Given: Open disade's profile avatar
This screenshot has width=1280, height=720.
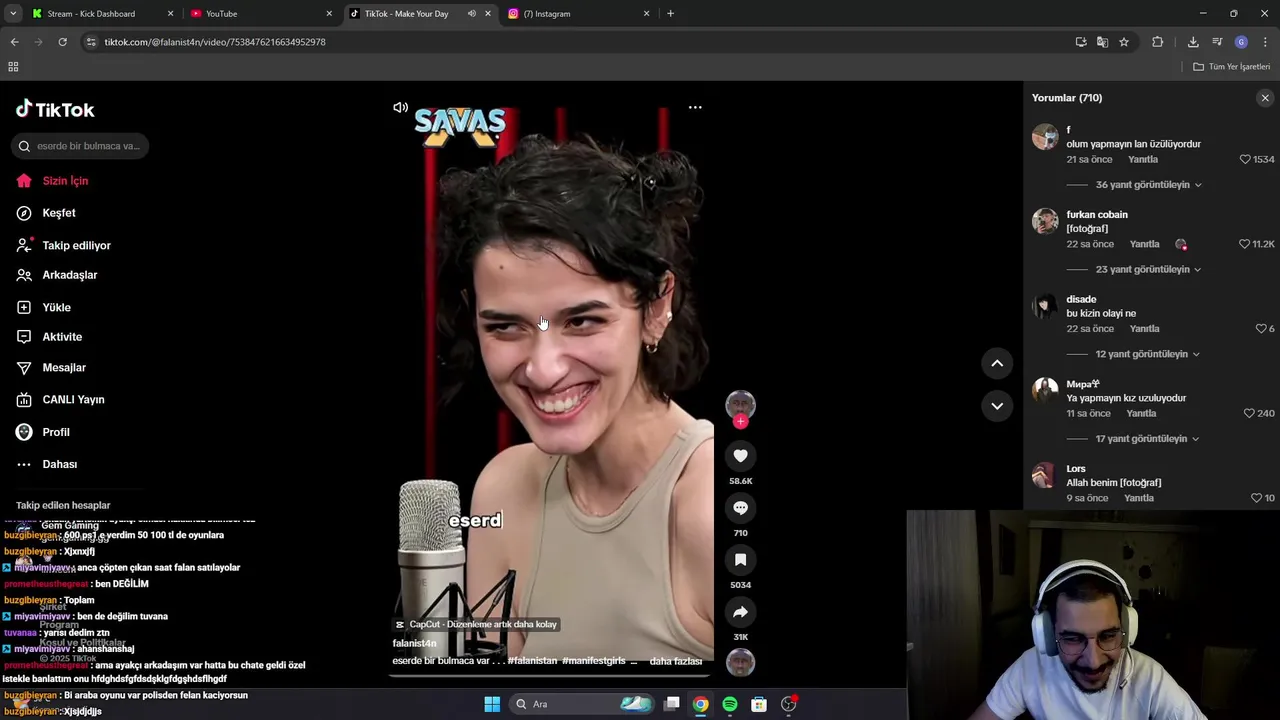Looking at the screenshot, I should [1045, 306].
